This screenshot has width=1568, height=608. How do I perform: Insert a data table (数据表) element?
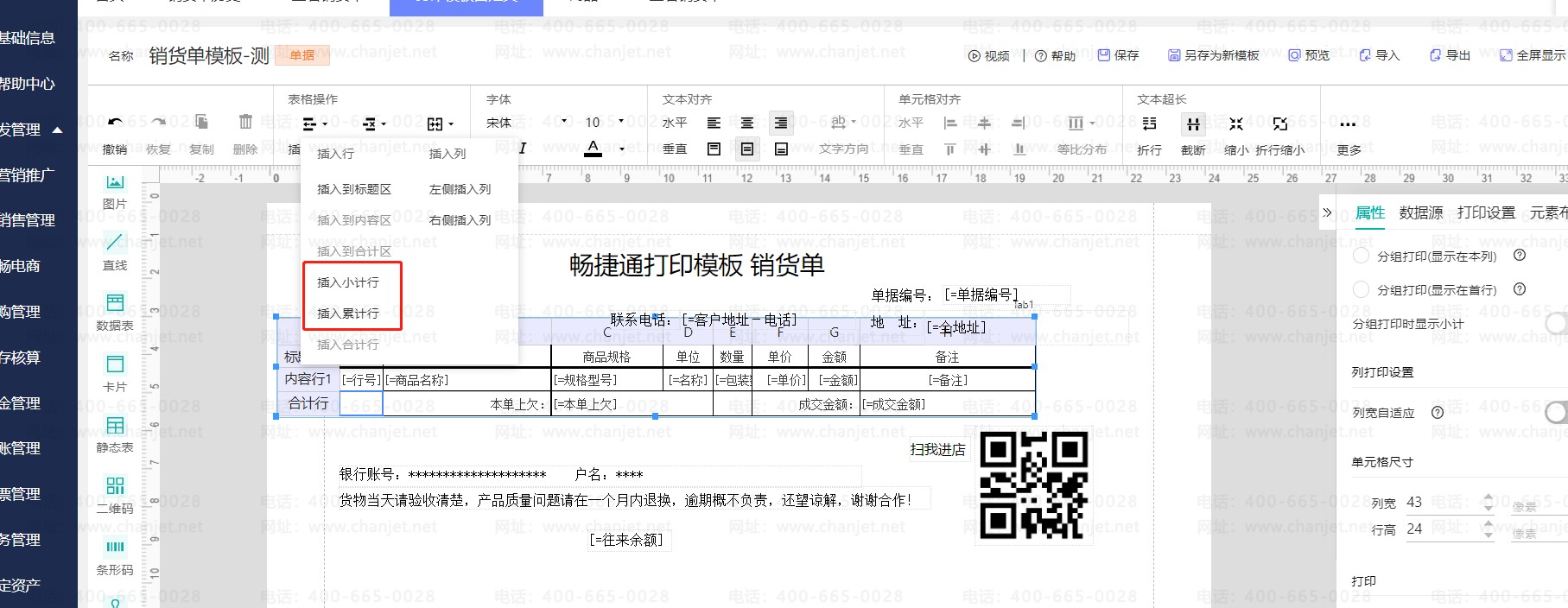pos(115,313)
